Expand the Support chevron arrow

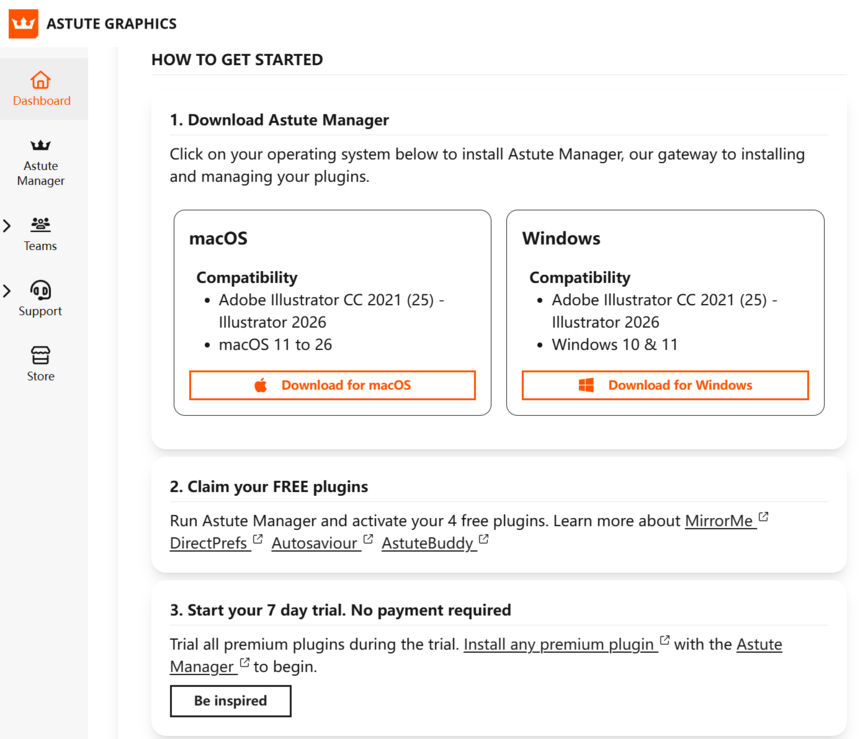pos(7,291)
